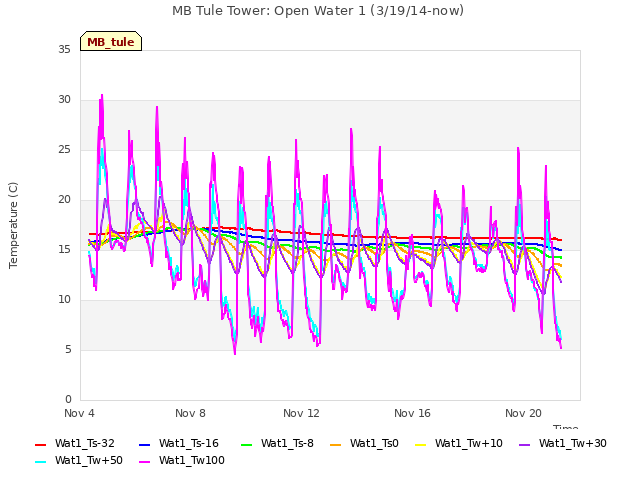Toggle the Wat1_Tw+10 legend entry
The image size is (640, 480).
pyautogui.click(x=459, y=444)
